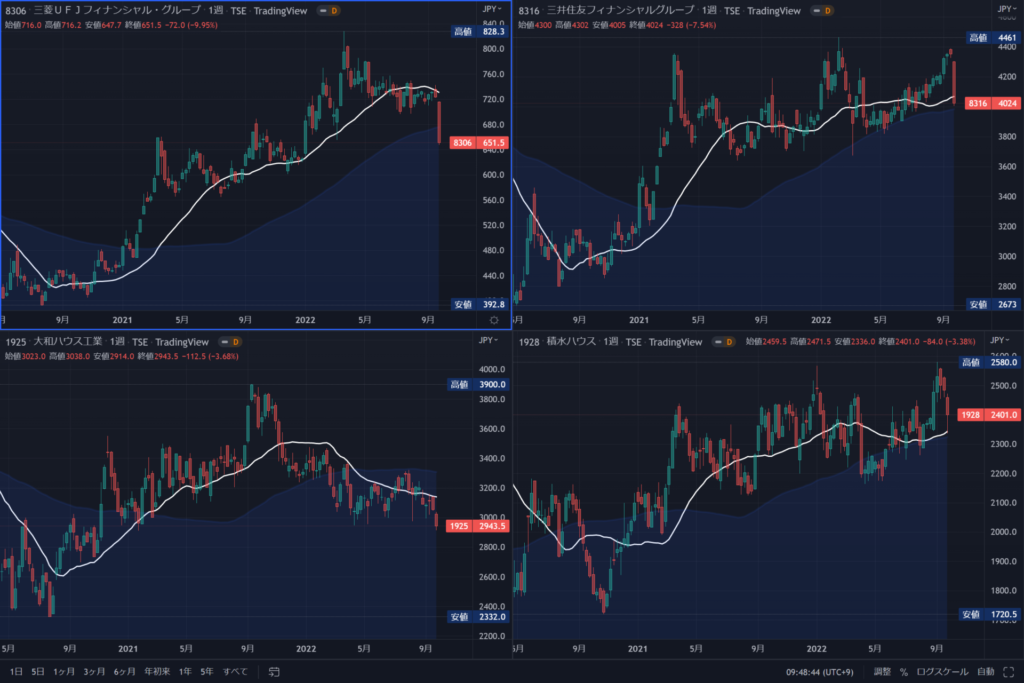Click 安値 2332.0 label on 1925 chart
Viewport: 1024px width, 683px height.
(x=478, y=616)
